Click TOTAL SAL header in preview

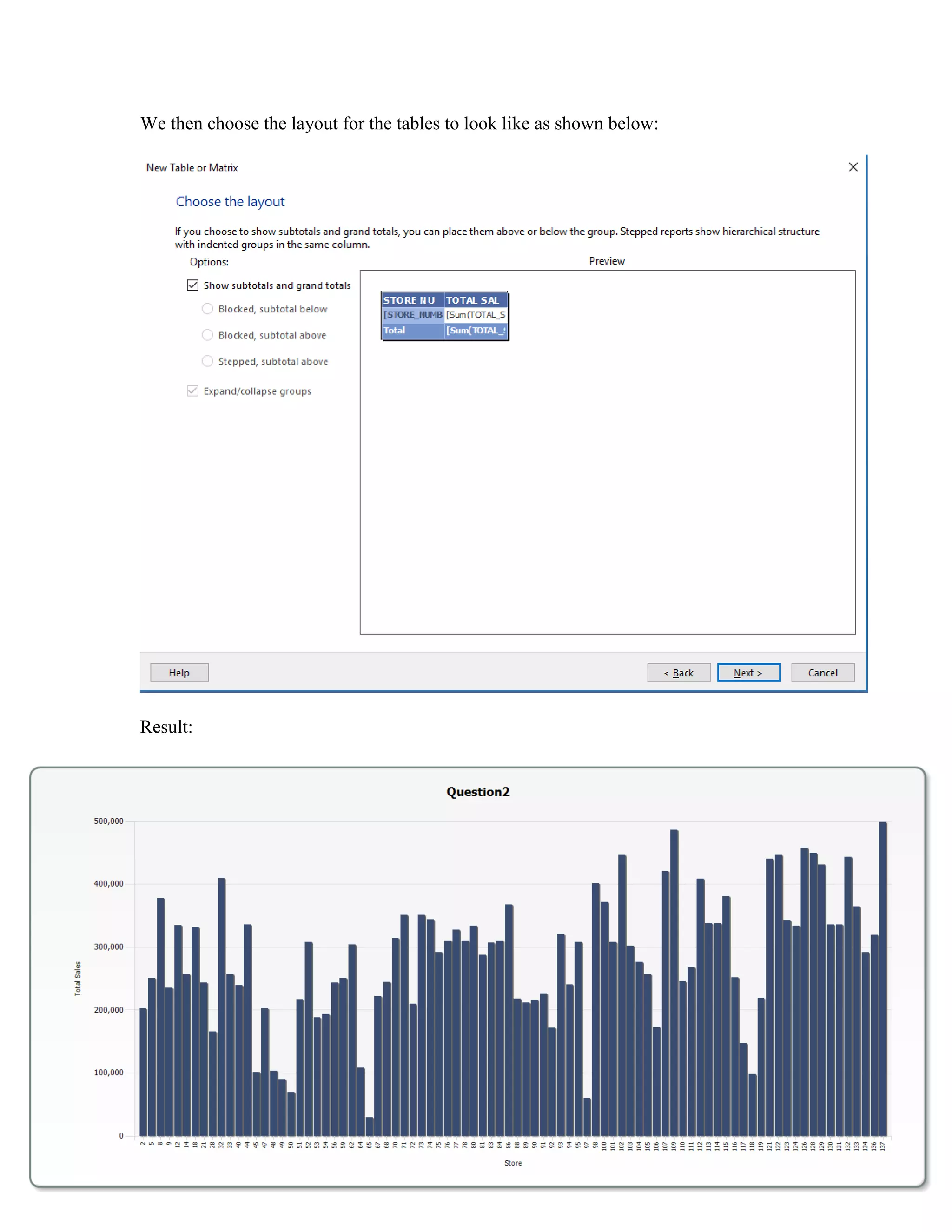(475, 300)
